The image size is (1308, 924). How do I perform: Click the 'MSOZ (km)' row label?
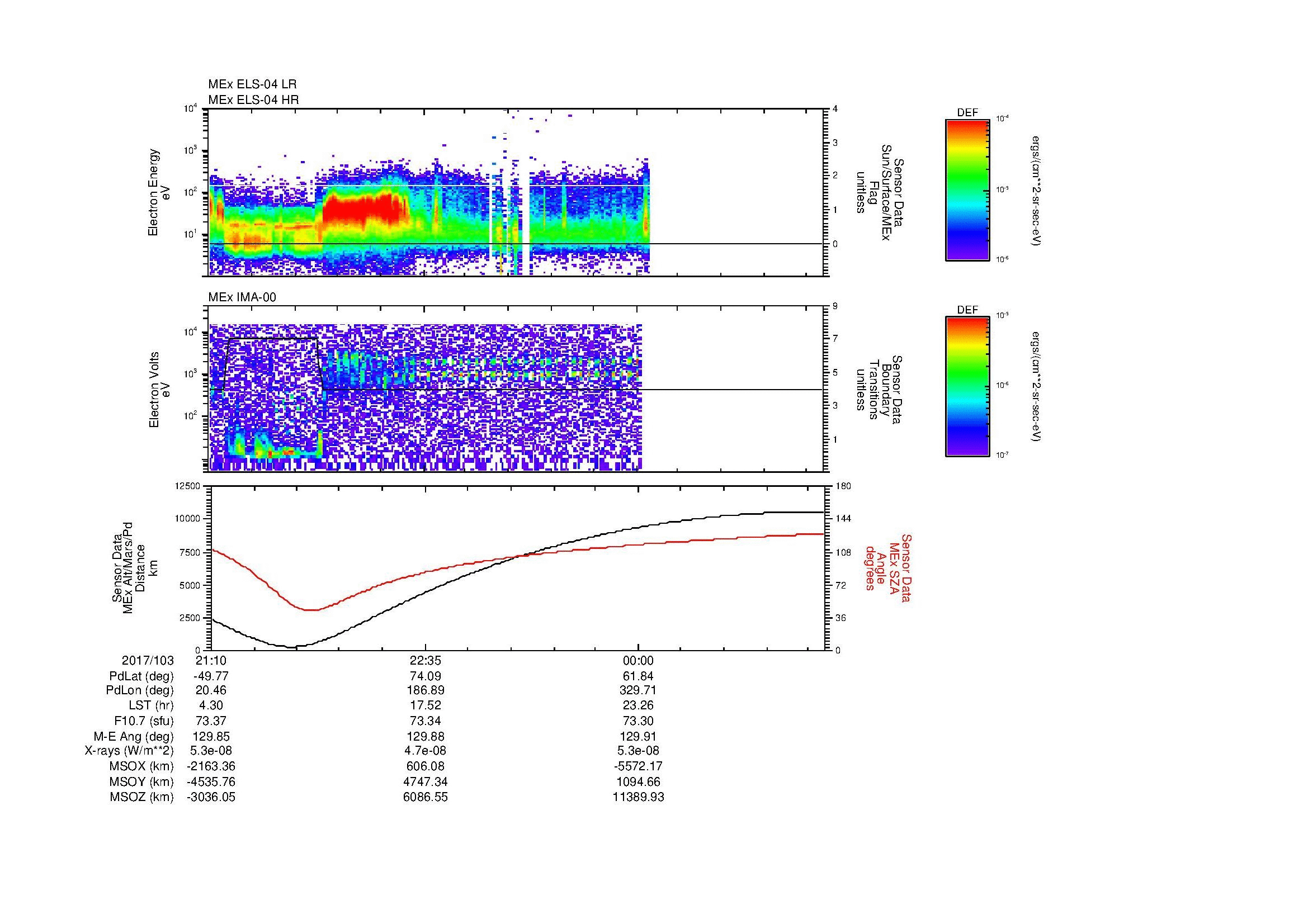(141, 797)
